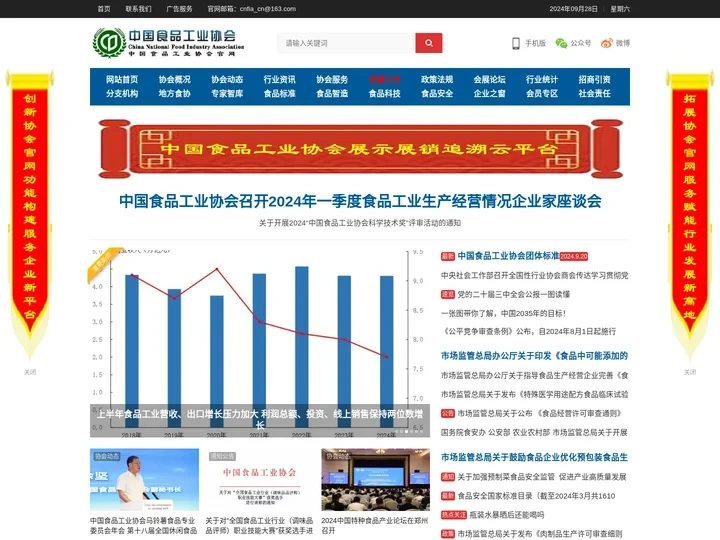
Task: Open headline 市场监管总局办公厅关于印发《食品中可能添加的
Action: [x=534, y=356]
